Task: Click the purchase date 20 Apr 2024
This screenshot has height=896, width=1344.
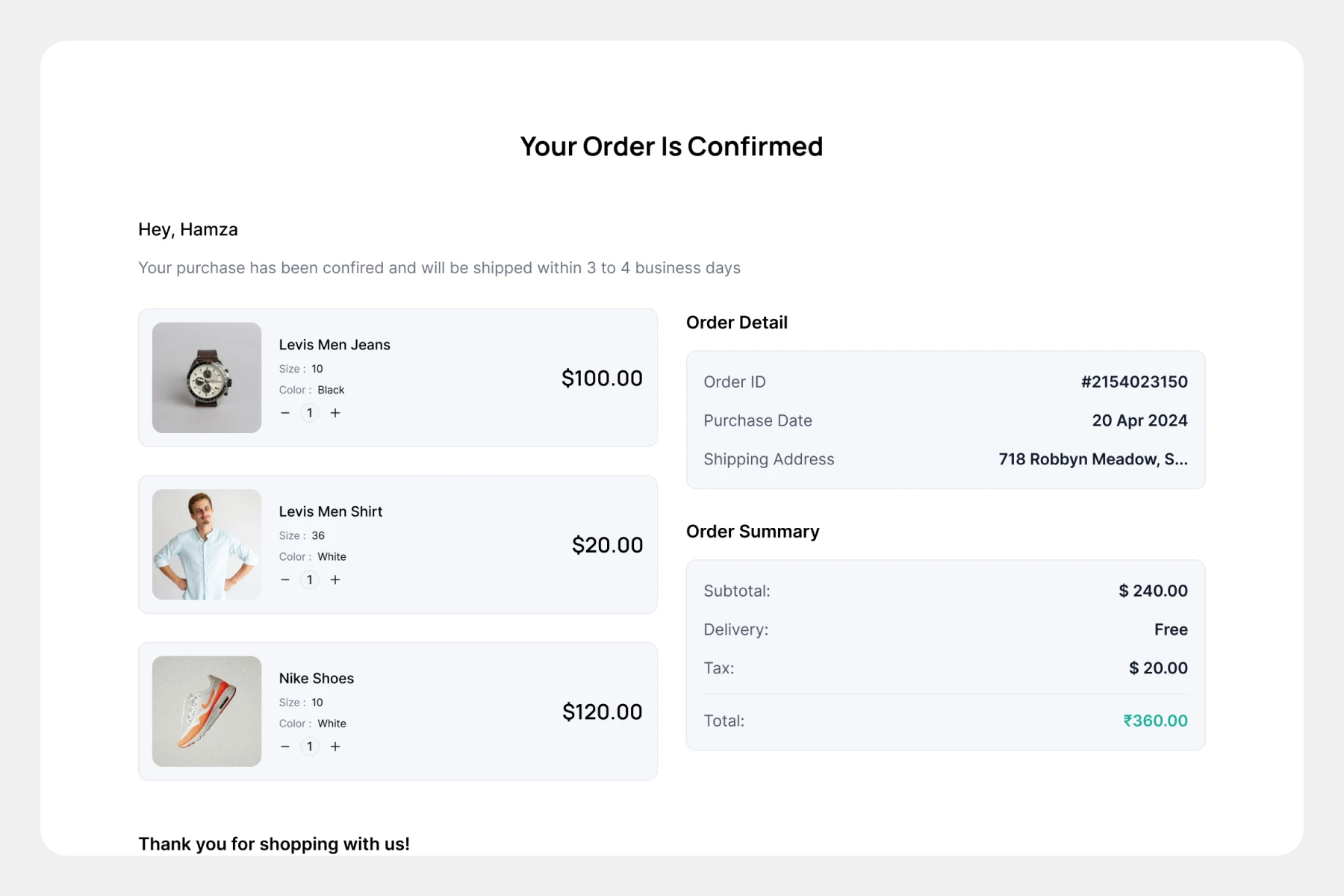Action: click(1139, 420)
